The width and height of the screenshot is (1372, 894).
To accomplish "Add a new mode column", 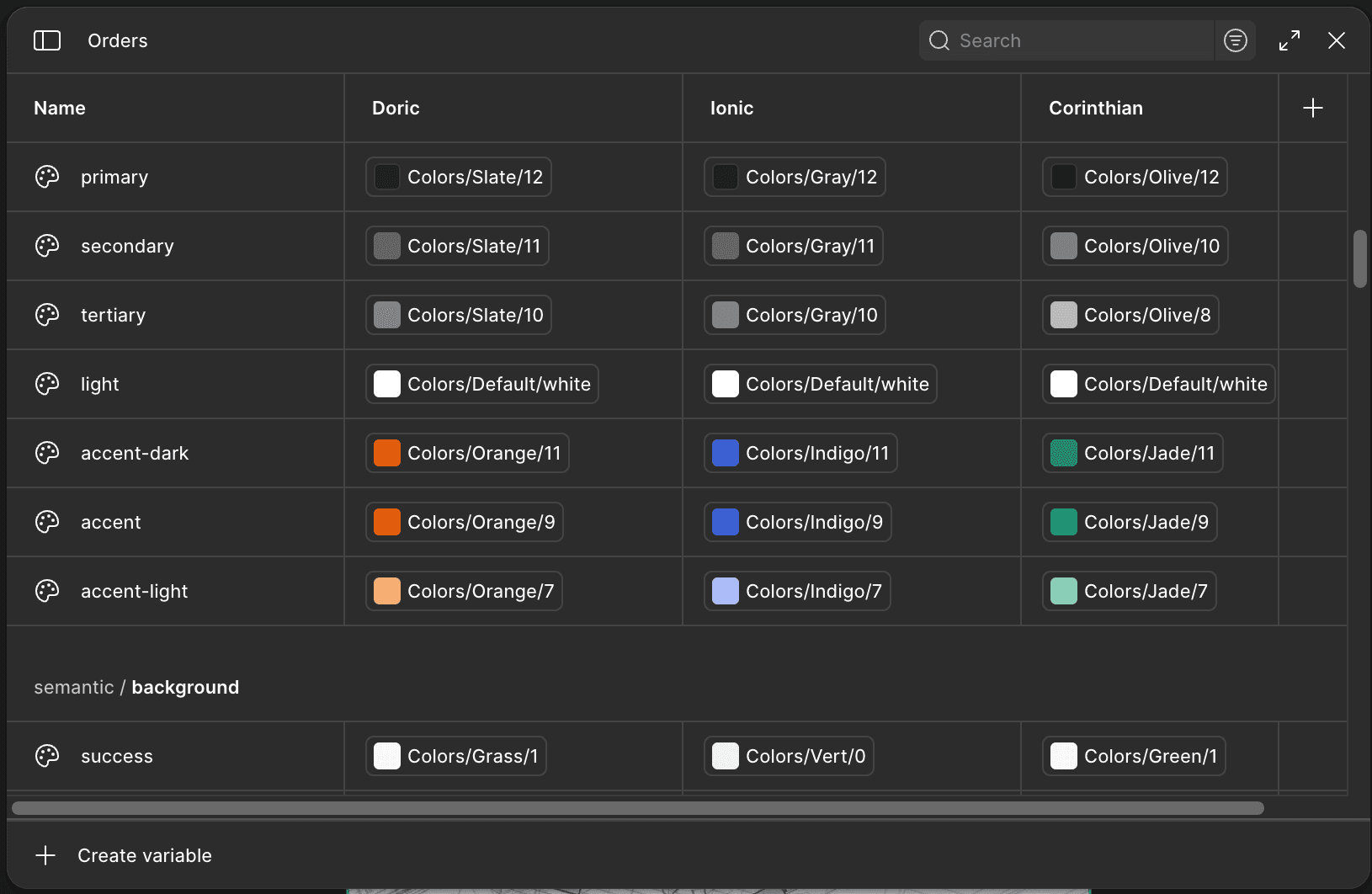I will click(1312, 108).
